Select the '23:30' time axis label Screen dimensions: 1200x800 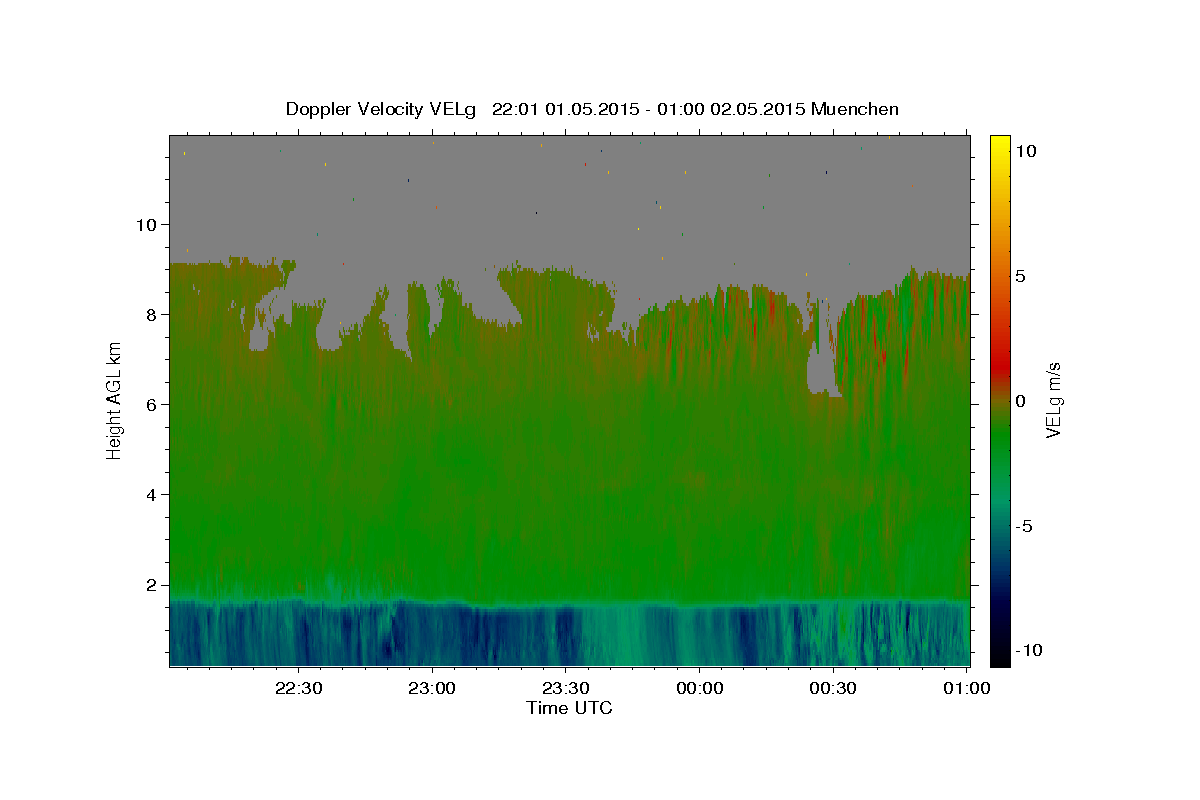click(566, 688)
